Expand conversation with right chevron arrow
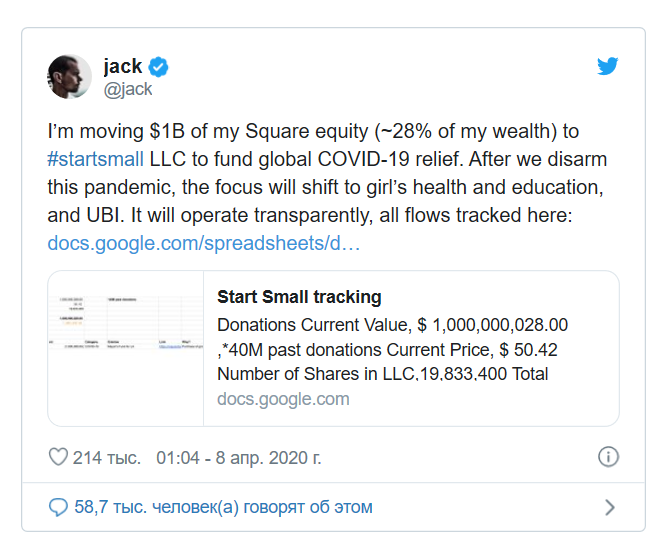Viewport: 665px width, 547px height. click(x=609, y=507)
